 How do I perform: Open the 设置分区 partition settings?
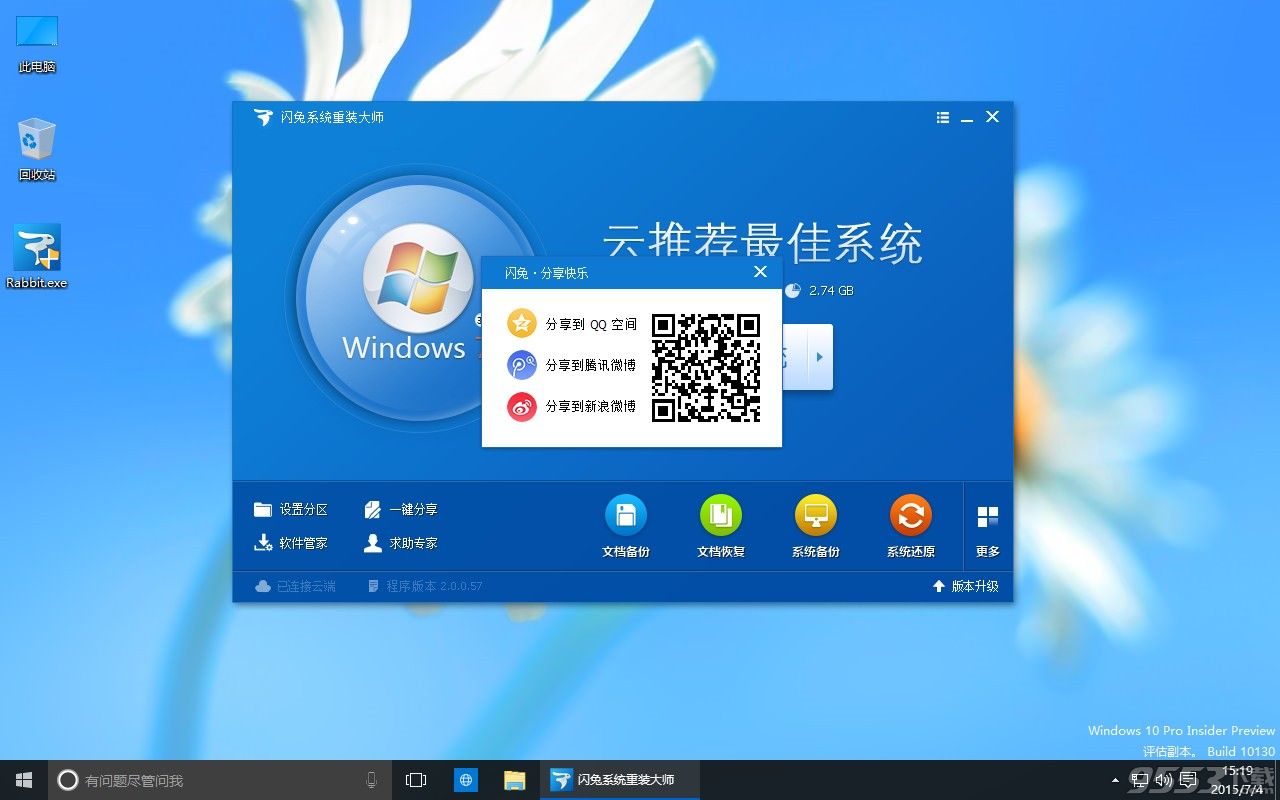[x=291, y=509]
